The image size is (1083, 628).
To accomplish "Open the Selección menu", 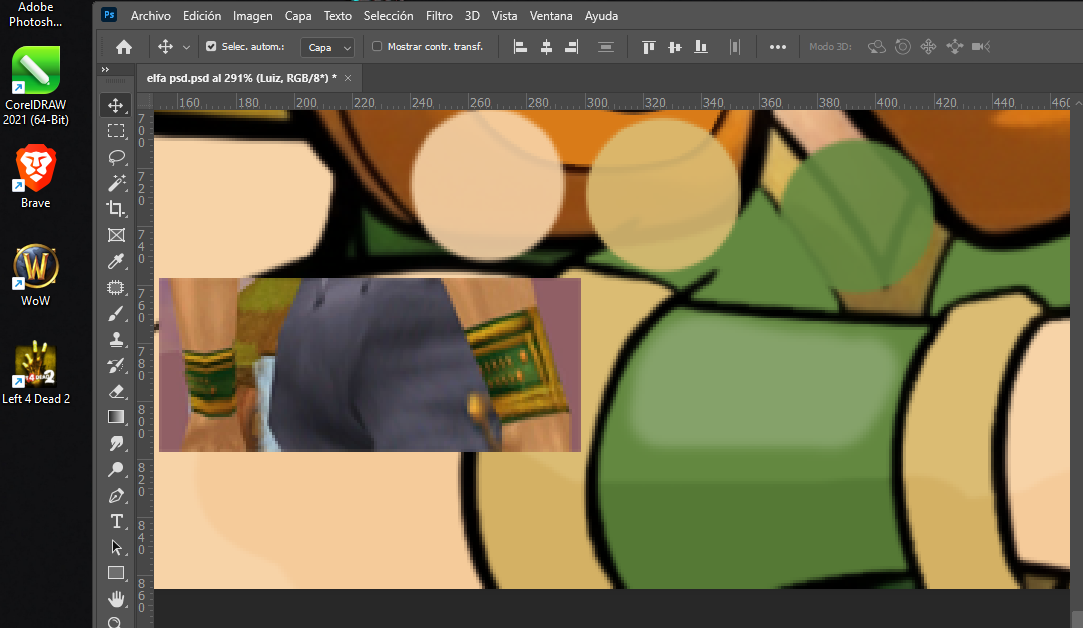I will [x=388, y=15].
